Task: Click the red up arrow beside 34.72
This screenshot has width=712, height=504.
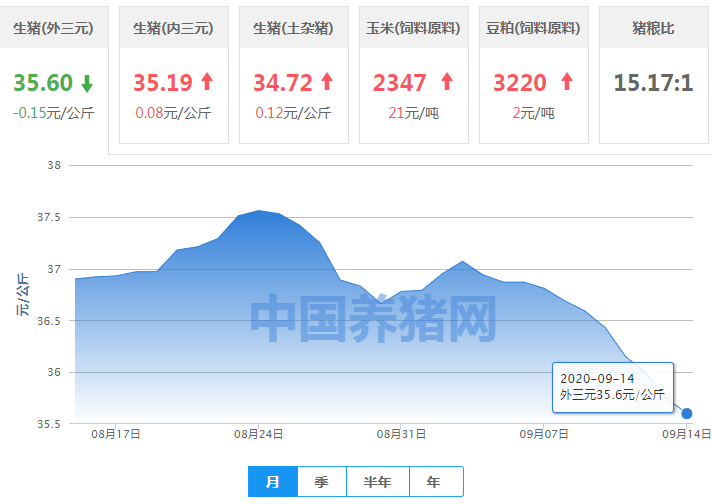Action: click(327, 82)
